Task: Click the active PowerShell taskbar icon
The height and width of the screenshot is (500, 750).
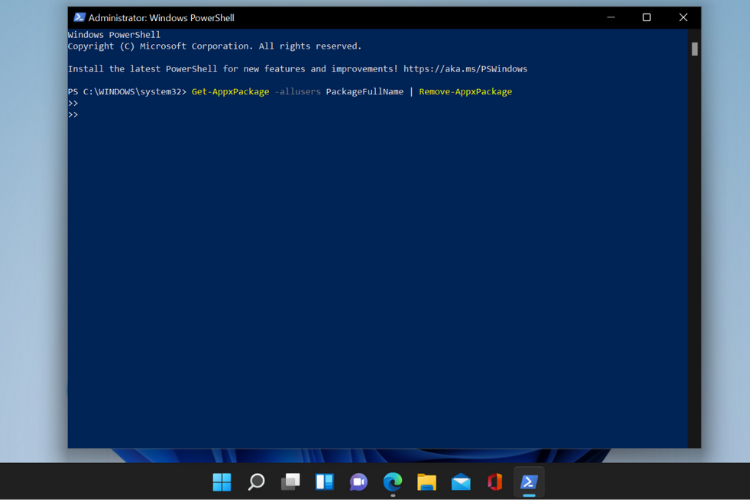Action: 529,482
